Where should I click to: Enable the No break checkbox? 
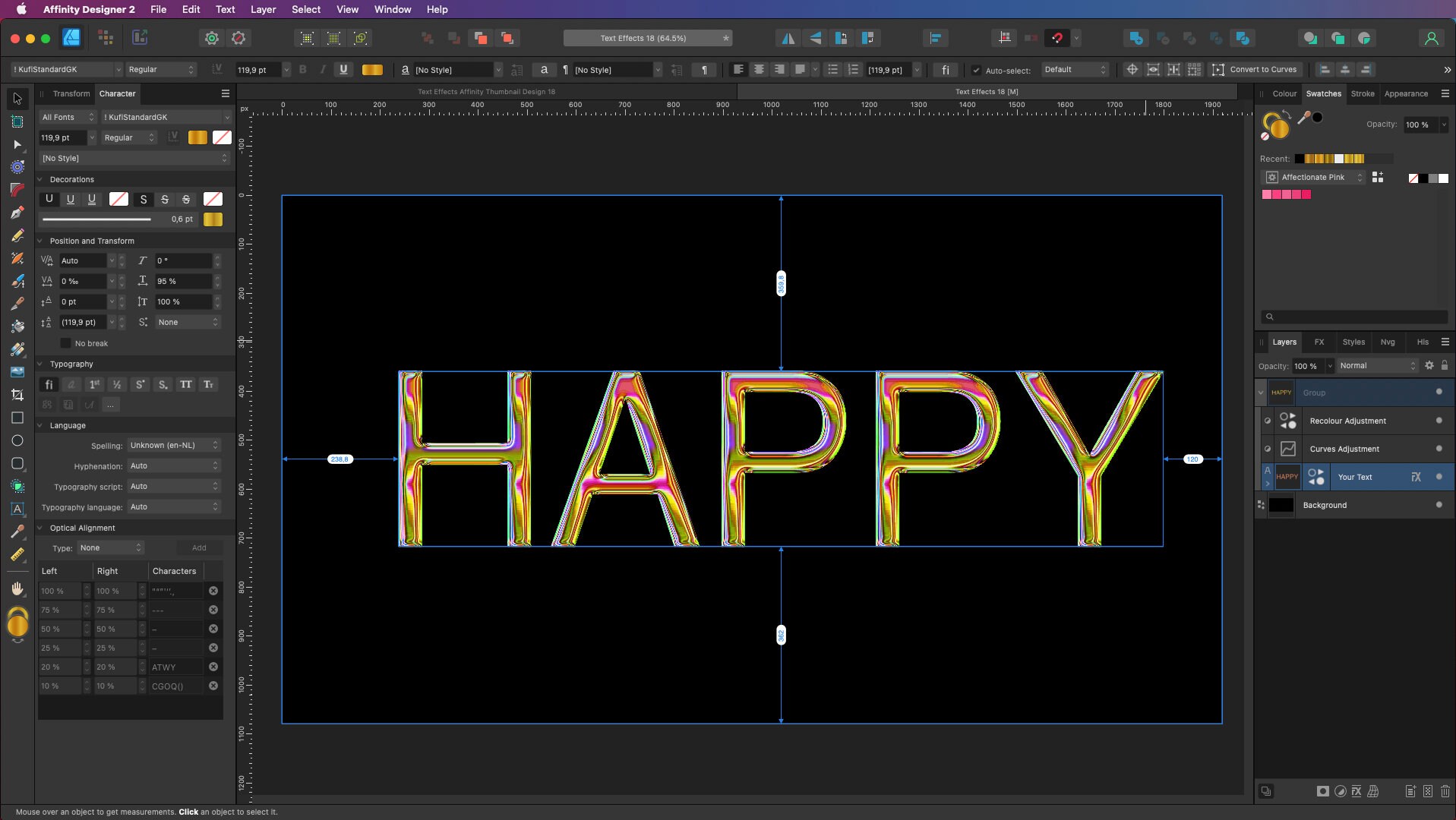coord(65,343)
